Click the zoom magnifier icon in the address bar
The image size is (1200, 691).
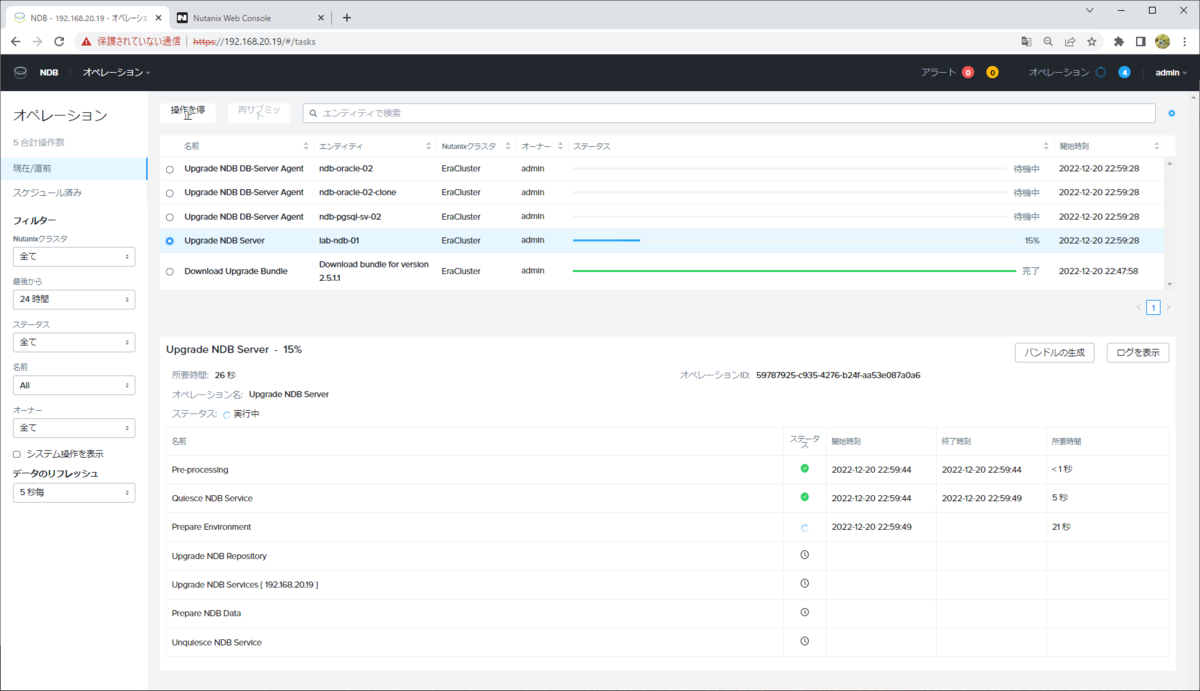[x=1048, y=42]
